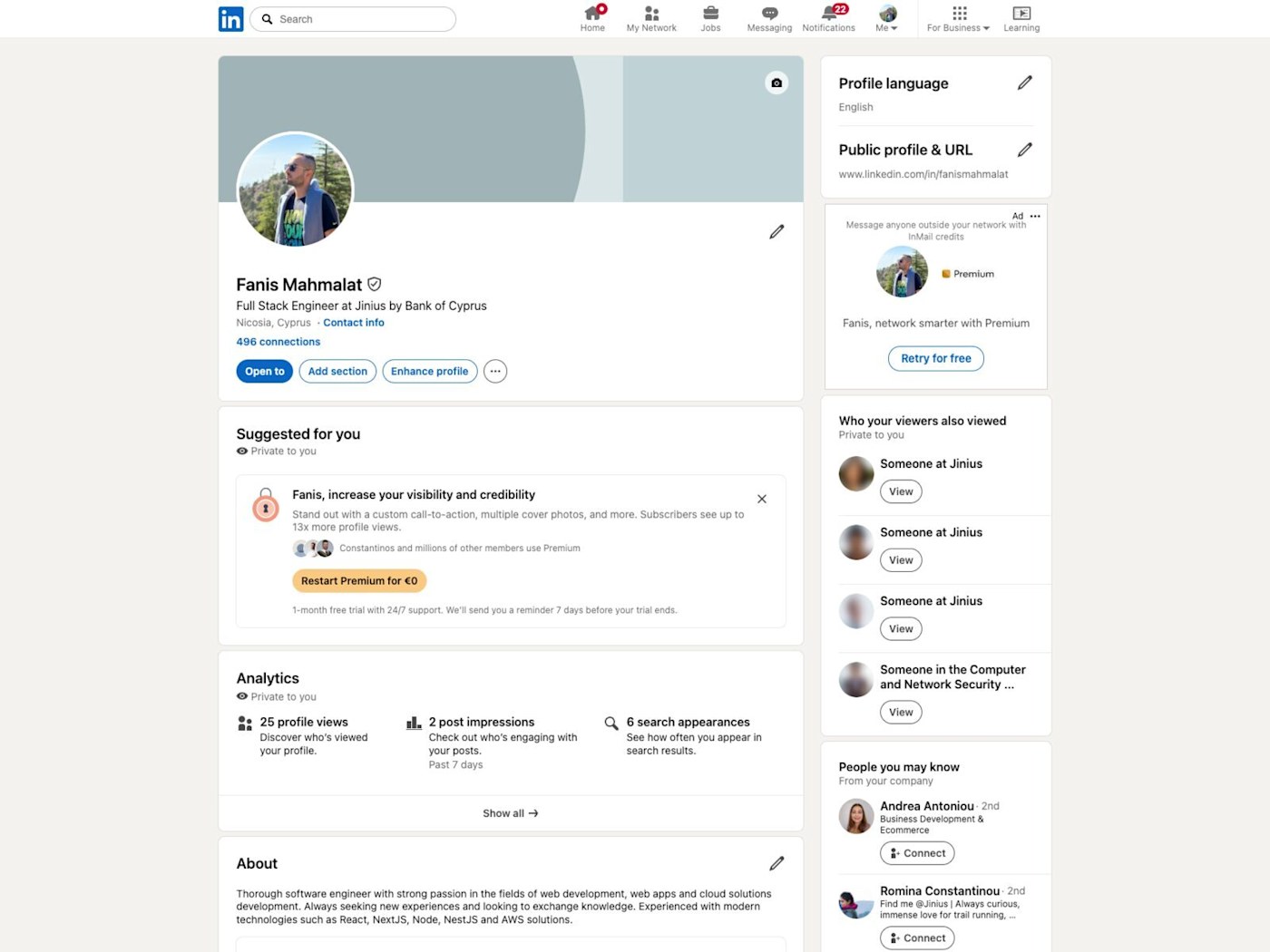View the third Someone at Jinius profile
1270x952 pixels.
901,629
